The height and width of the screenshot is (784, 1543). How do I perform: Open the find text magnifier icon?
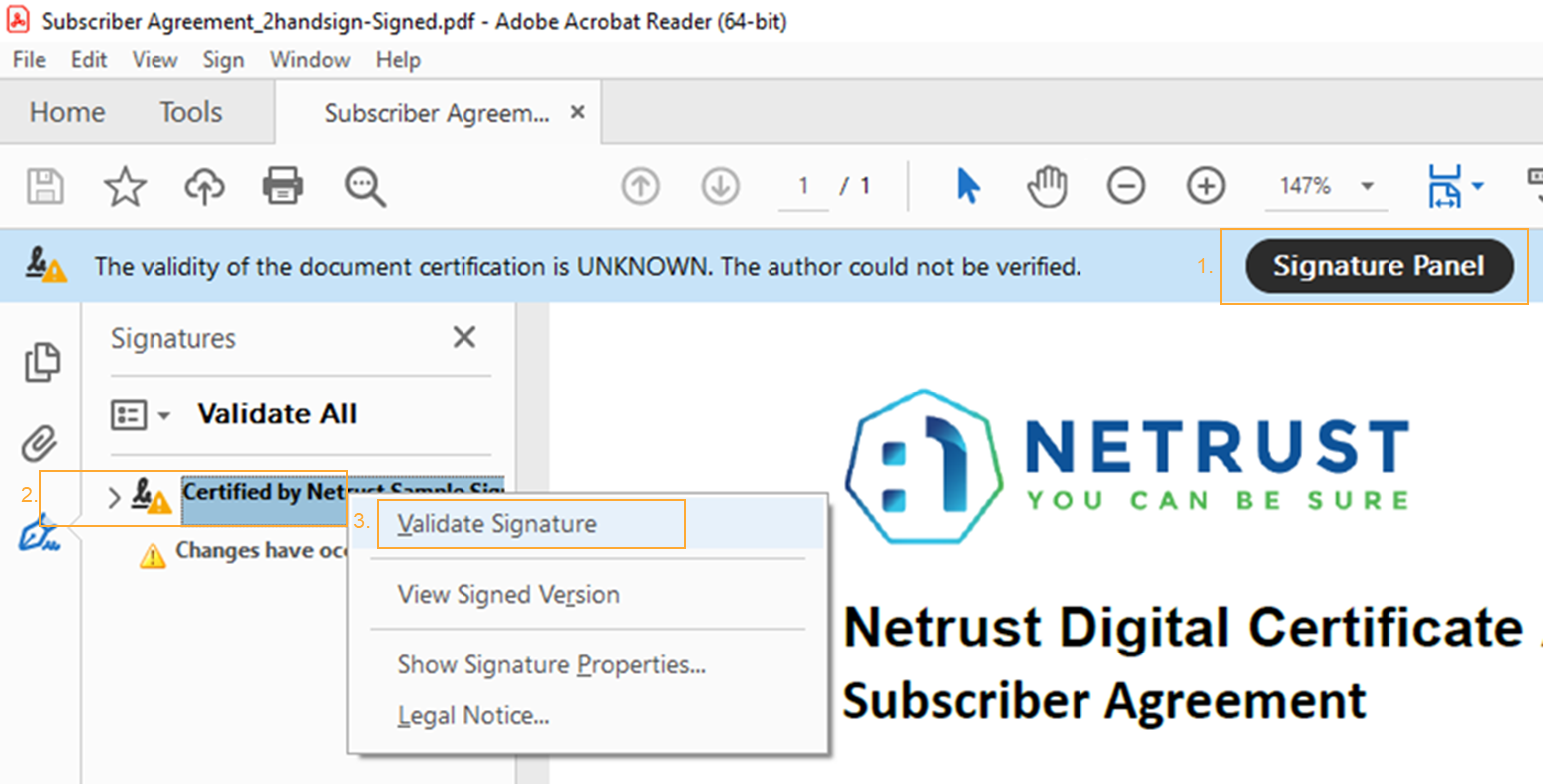(x=364, y=186)
